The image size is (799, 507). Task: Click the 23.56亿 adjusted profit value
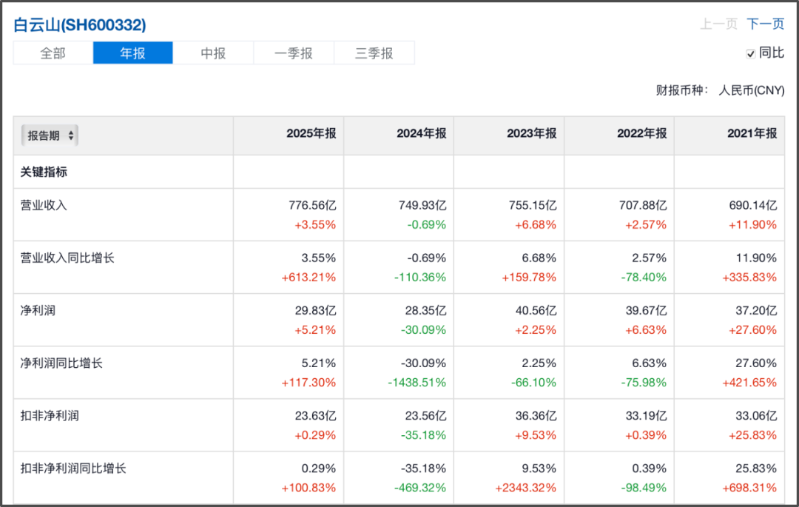click(425, 416)
